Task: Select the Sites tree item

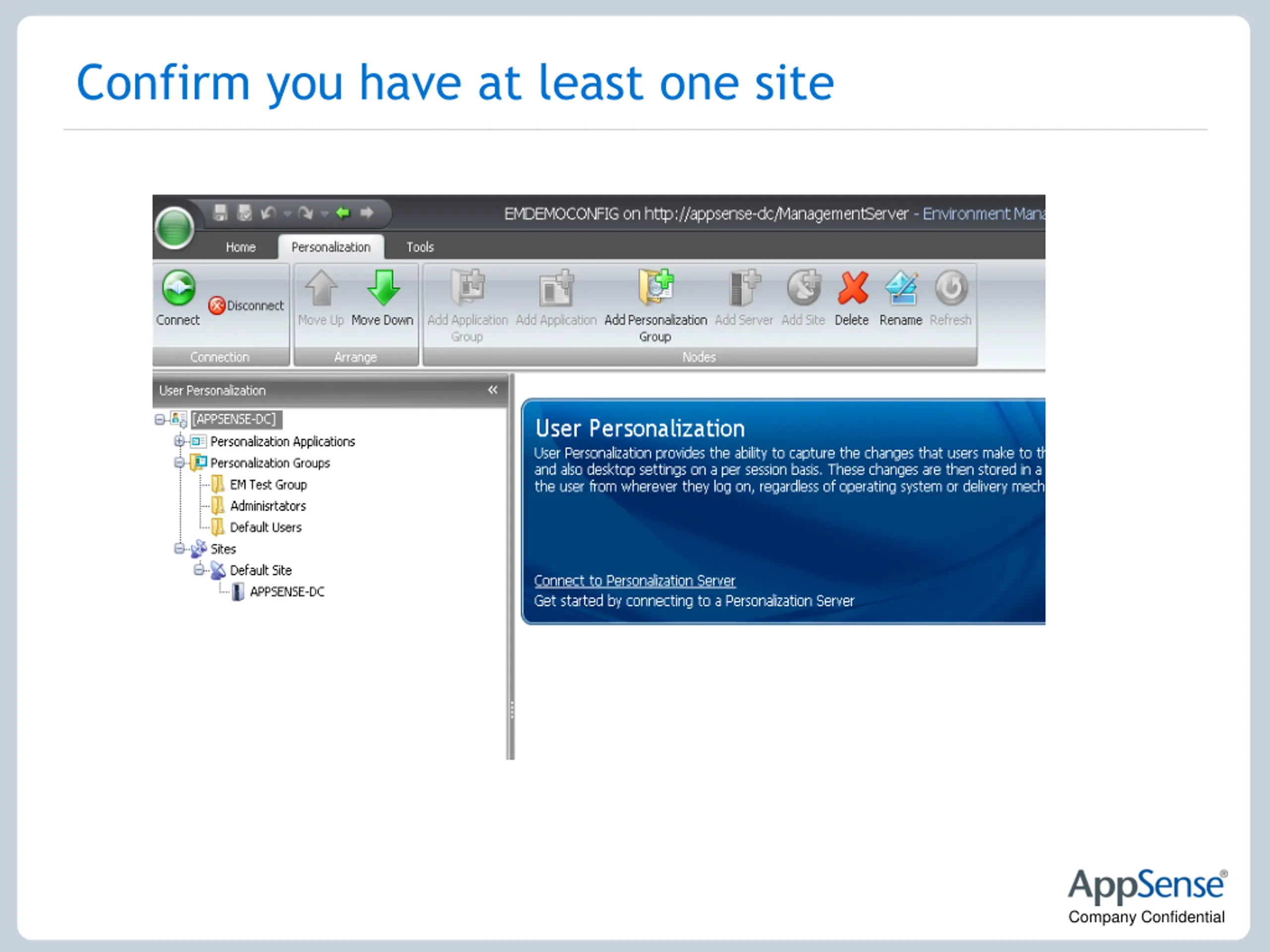Action: 223,549
